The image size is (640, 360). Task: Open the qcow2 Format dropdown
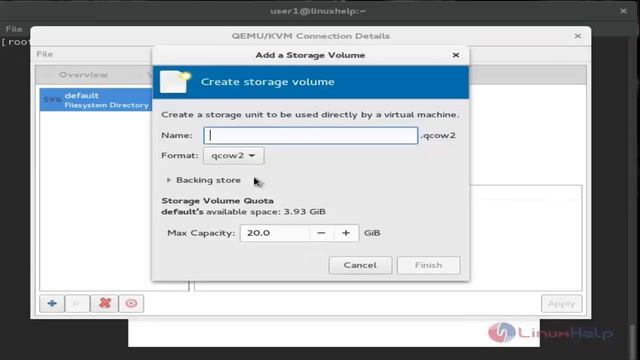(233, 156)
